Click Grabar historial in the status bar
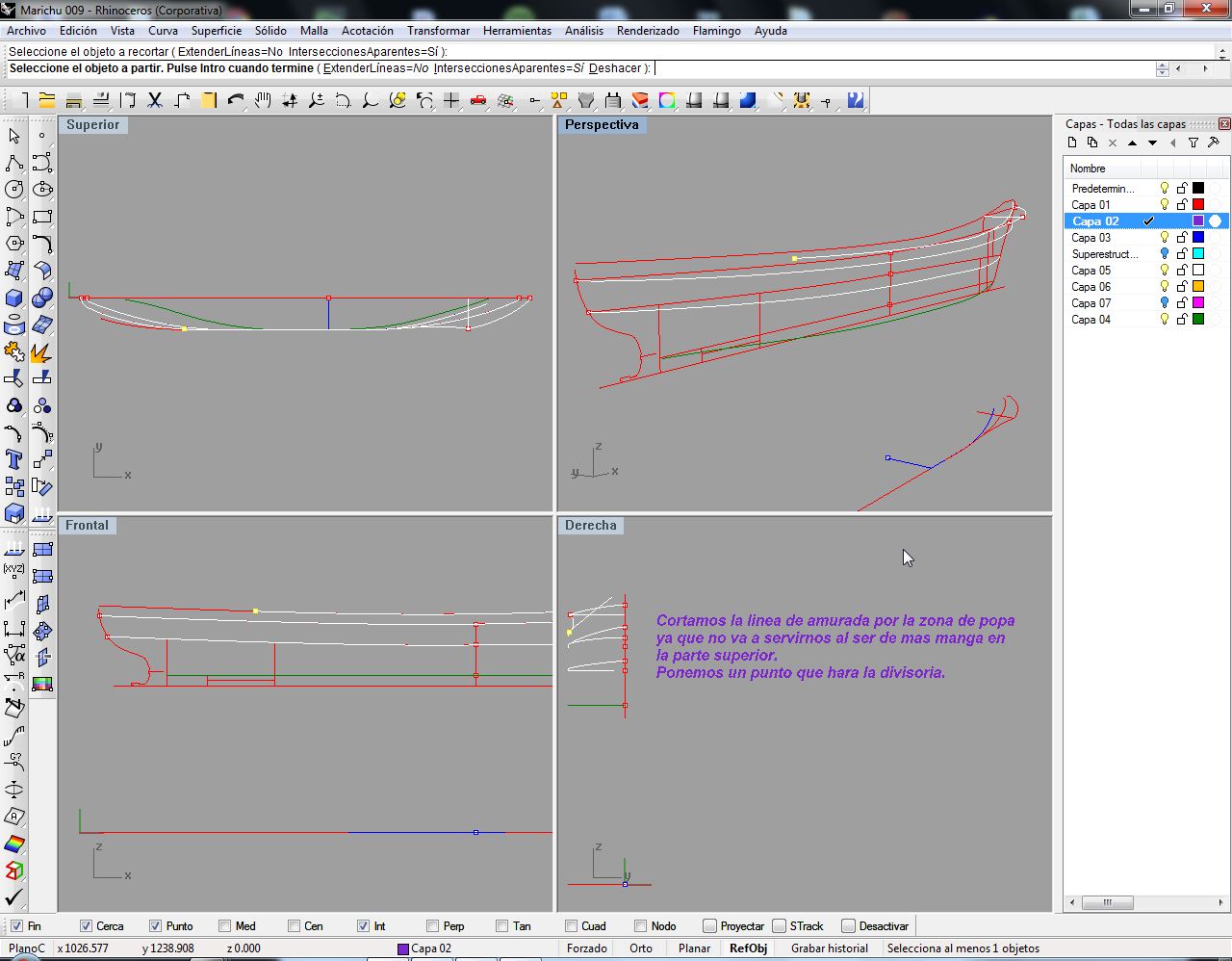 (x=829, y=948)
